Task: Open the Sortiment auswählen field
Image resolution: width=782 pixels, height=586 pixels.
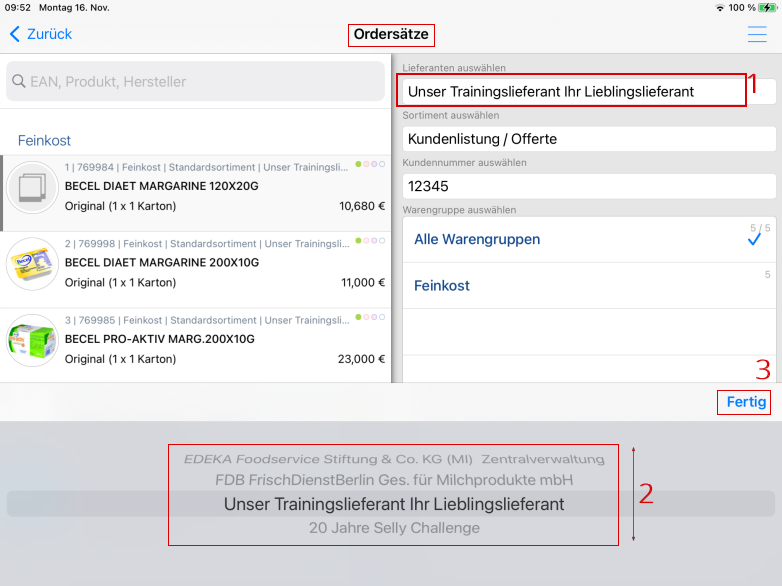Action: (x=589, y=138)
